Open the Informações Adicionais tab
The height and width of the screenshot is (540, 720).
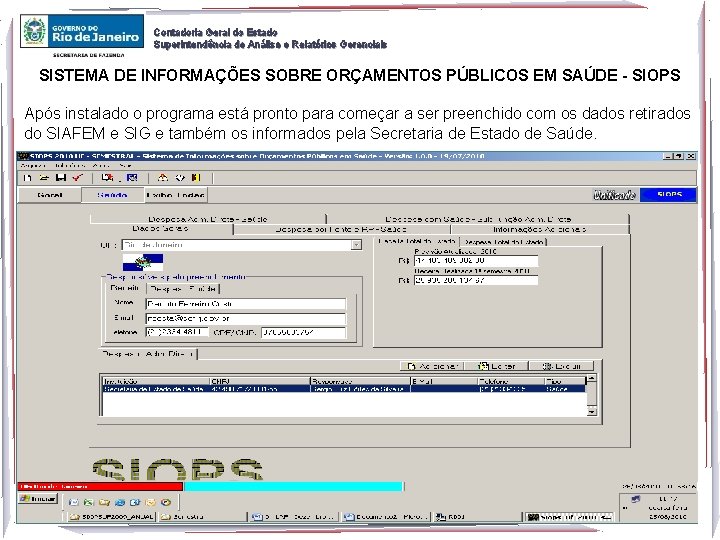[540, 229]
